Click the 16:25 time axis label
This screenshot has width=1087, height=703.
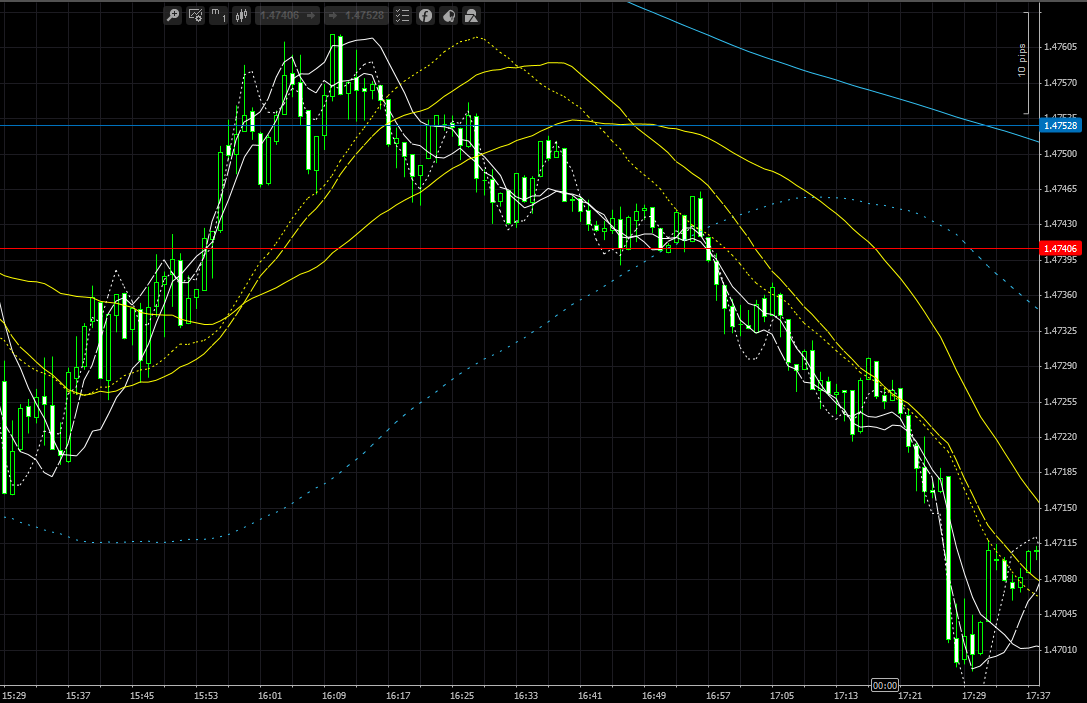point(462,695)
